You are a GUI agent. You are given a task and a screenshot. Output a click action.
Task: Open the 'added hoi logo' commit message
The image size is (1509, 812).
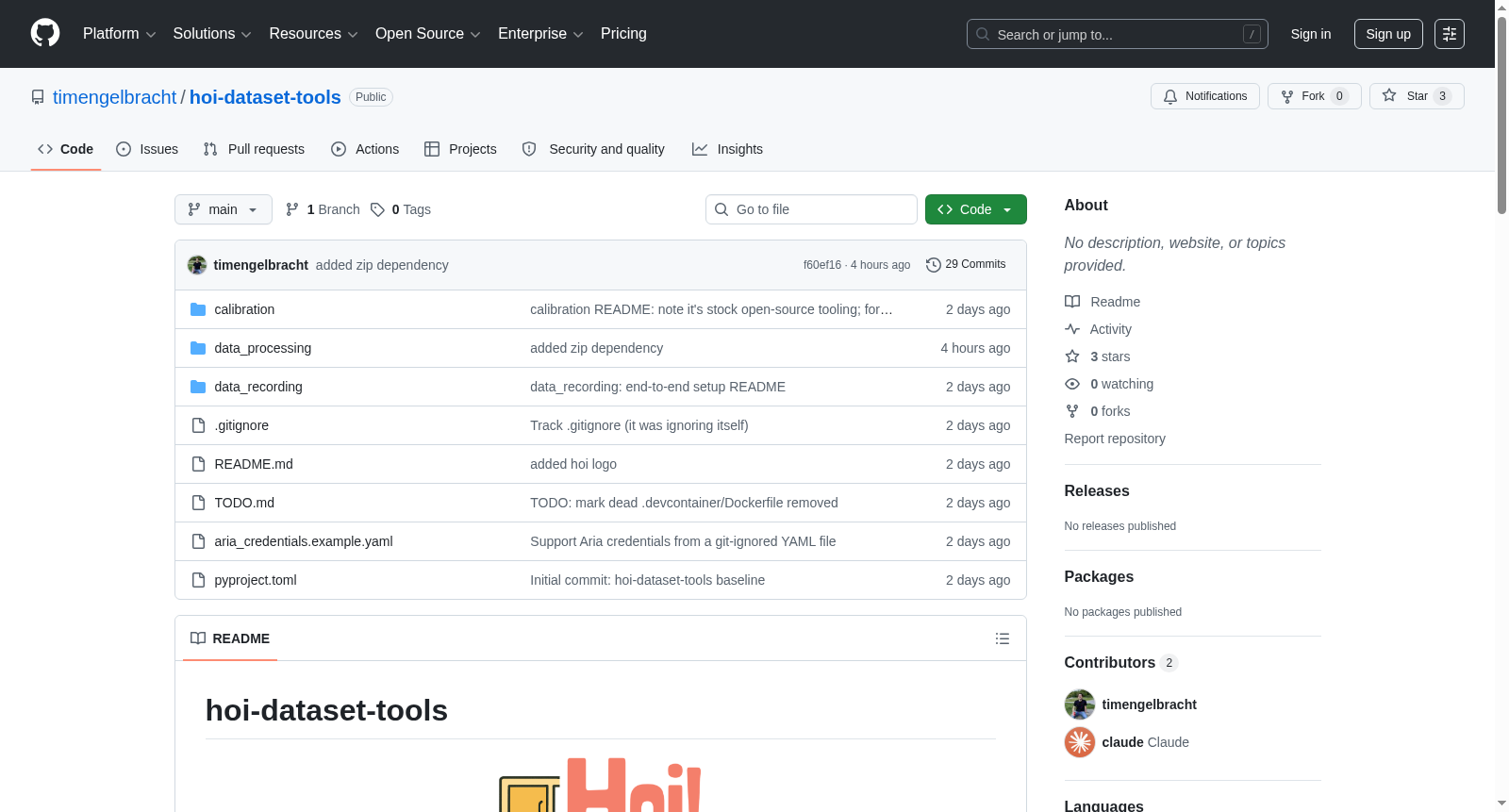tap(573, 464)
